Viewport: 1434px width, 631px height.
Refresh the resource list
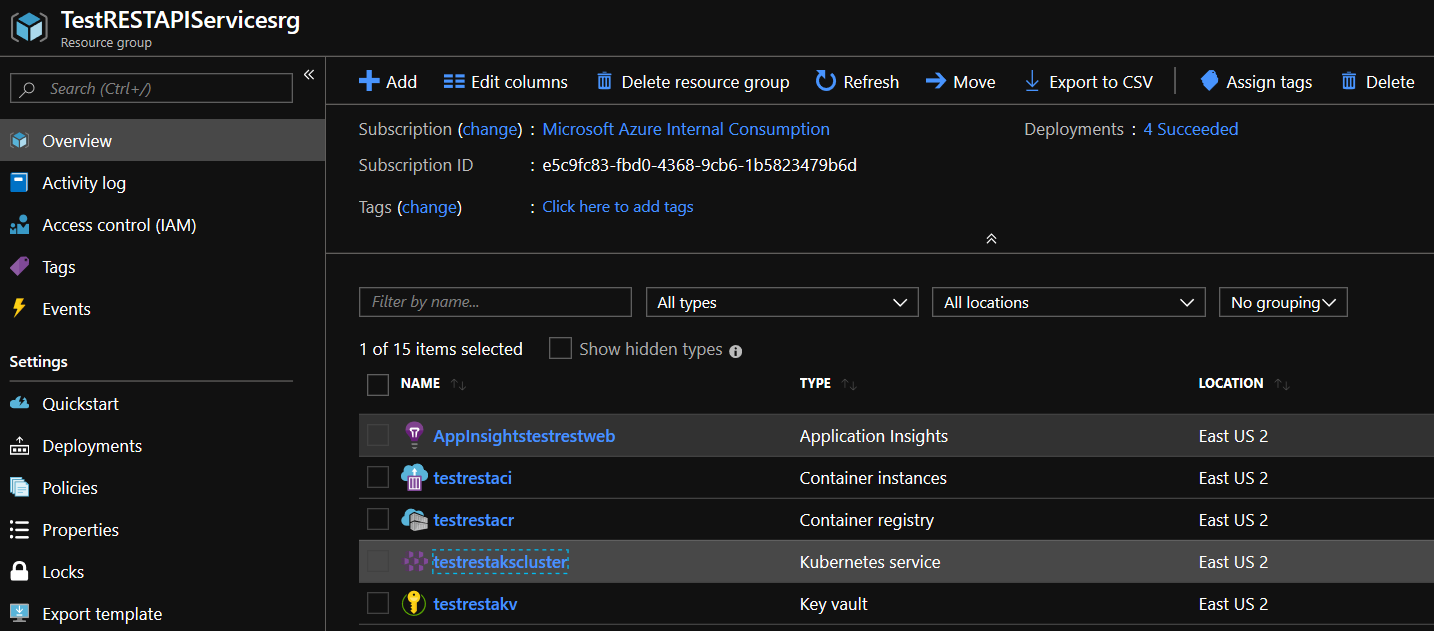[x=857, y=82]
